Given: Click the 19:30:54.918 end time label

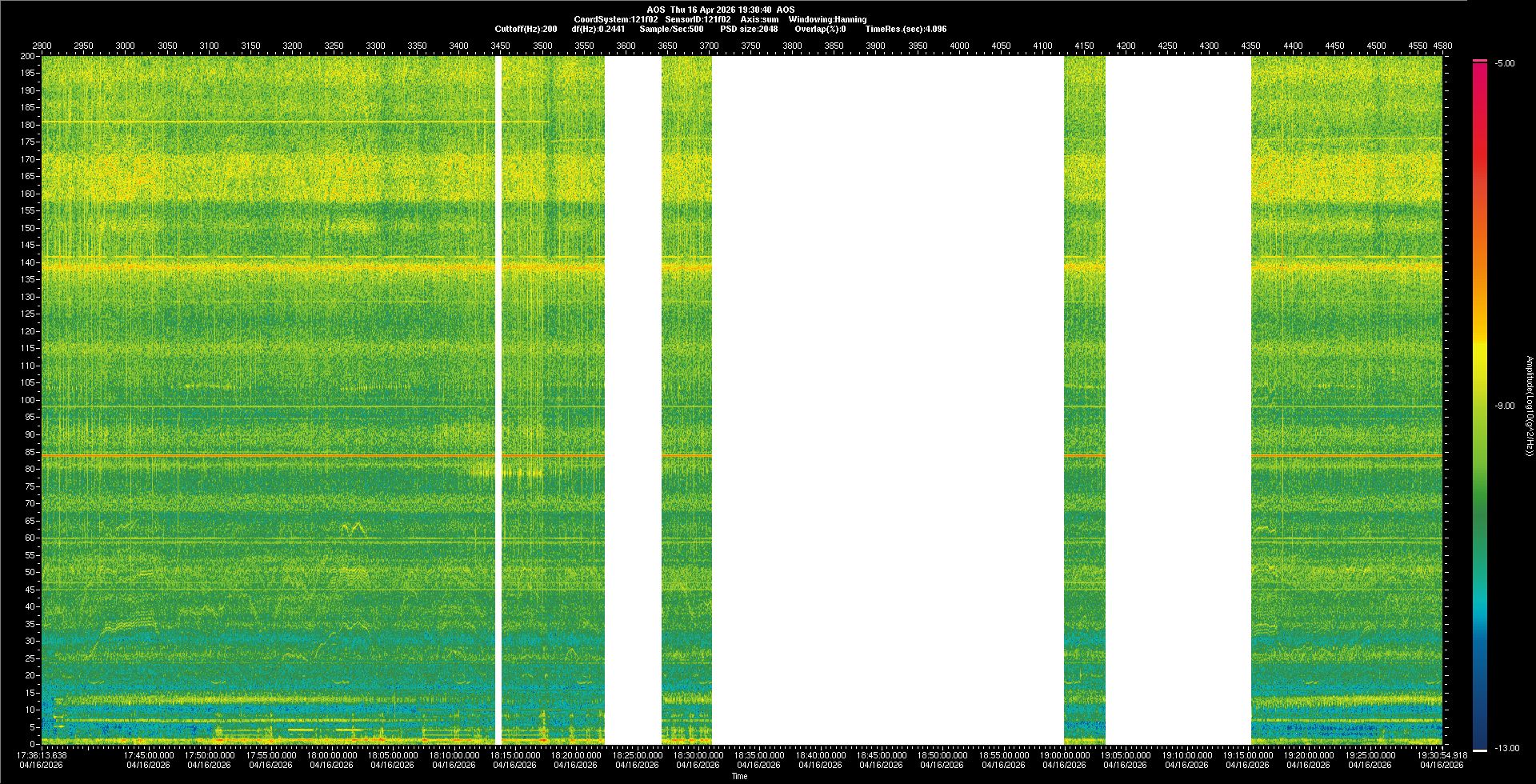Looking at the screenshot, I should [x=1441, y=755].
